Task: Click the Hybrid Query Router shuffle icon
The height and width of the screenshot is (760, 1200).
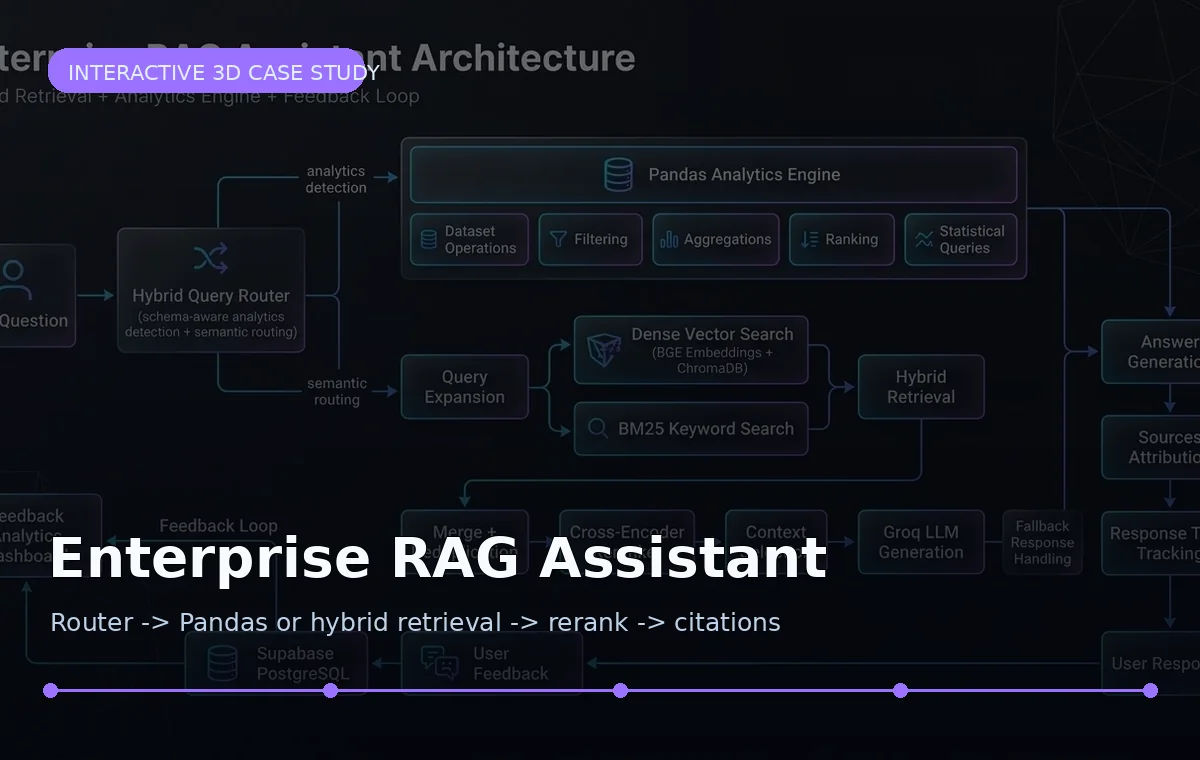Action: click(210, 259)
